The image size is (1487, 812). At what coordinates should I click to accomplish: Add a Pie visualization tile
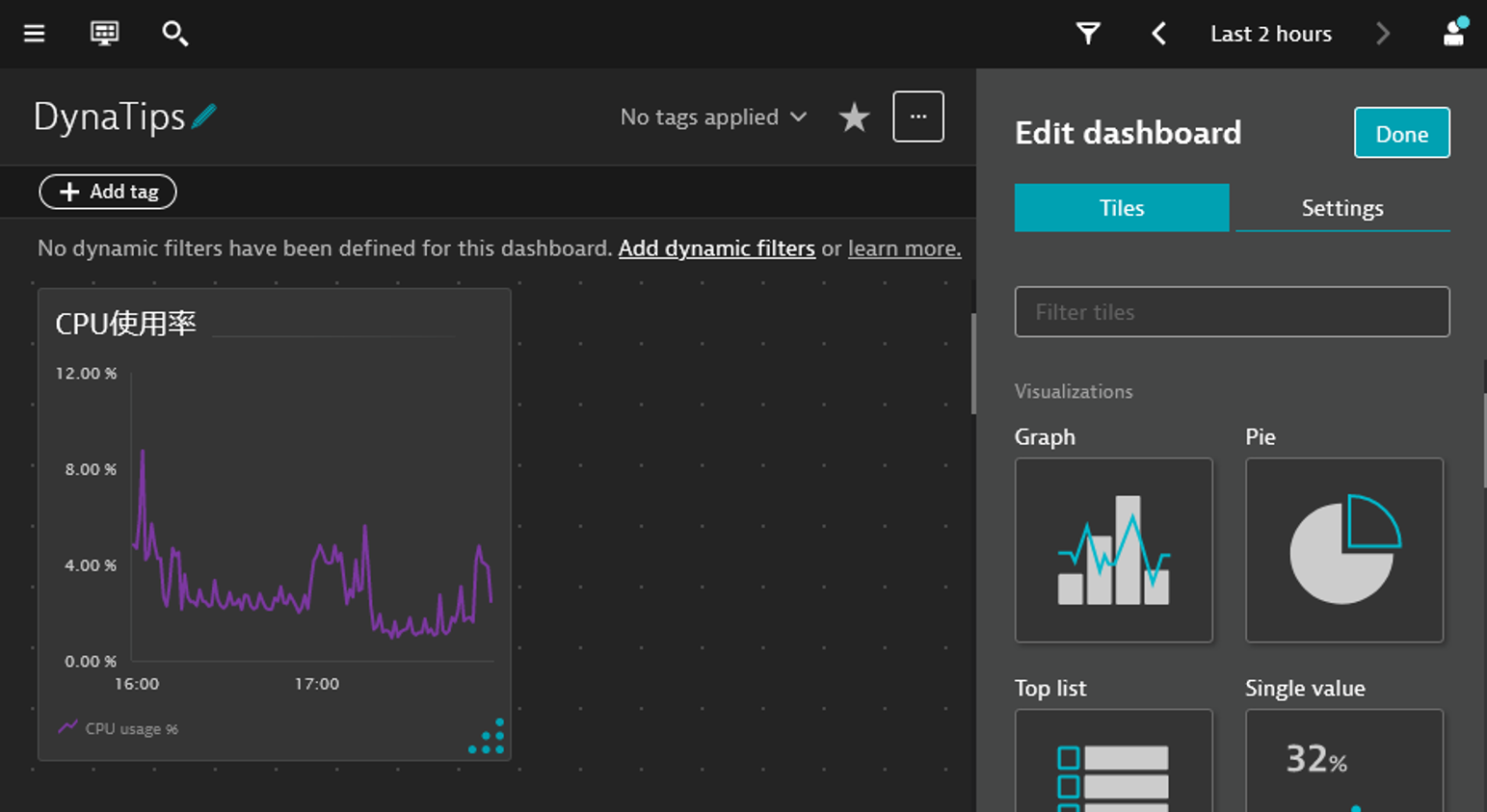[x=1343, y=550]
